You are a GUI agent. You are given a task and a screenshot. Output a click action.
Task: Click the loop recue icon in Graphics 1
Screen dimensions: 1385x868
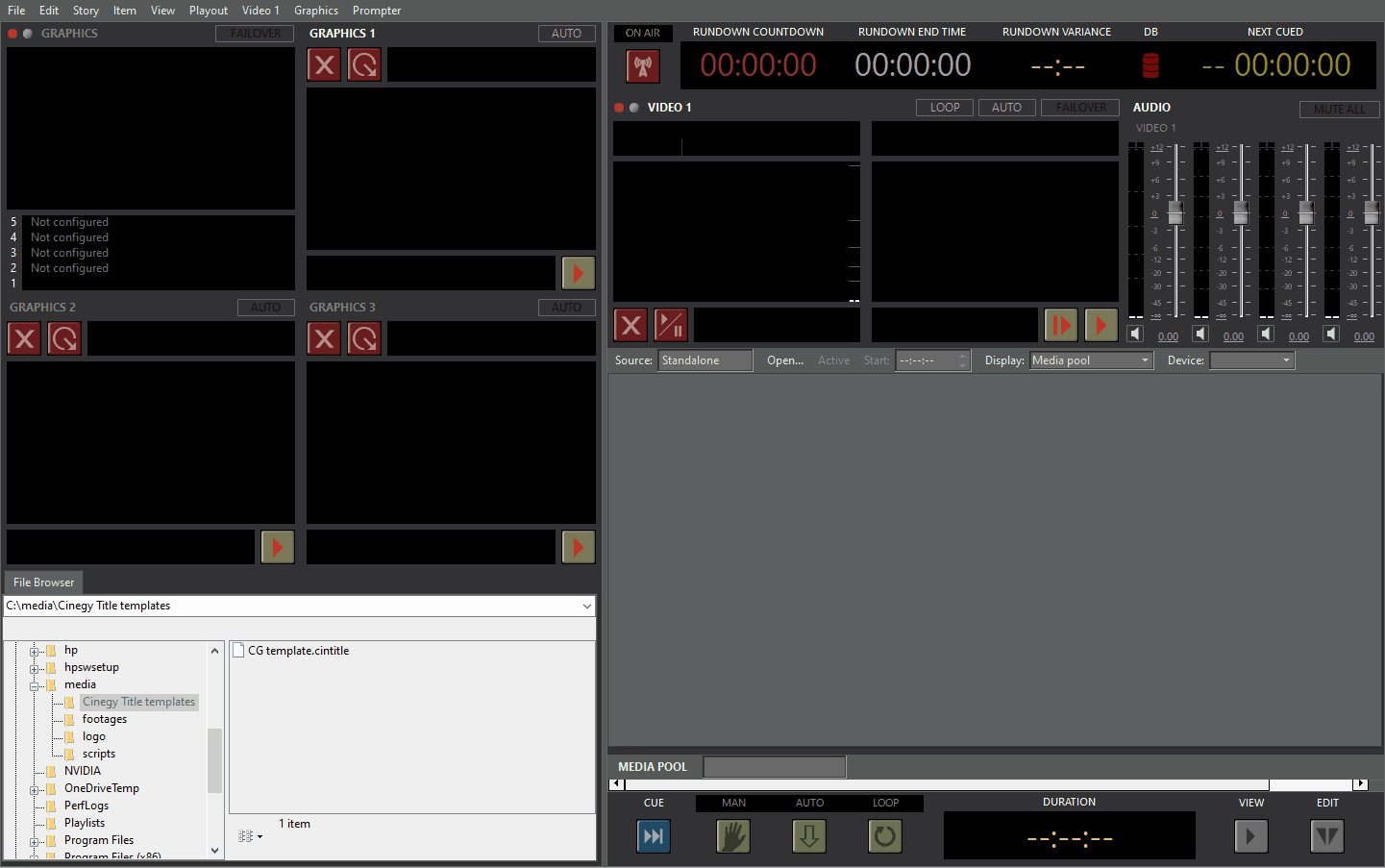[363, 64]
